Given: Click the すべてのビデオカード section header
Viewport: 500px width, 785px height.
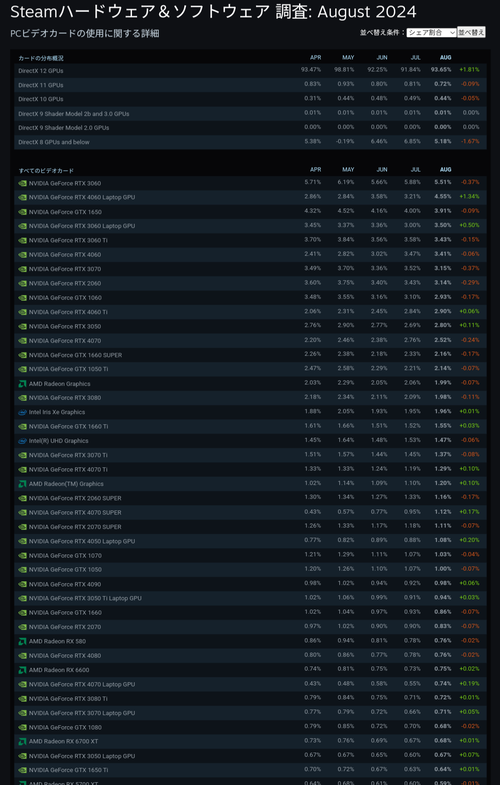Looking at the screenshot, I should click(46, 171).
